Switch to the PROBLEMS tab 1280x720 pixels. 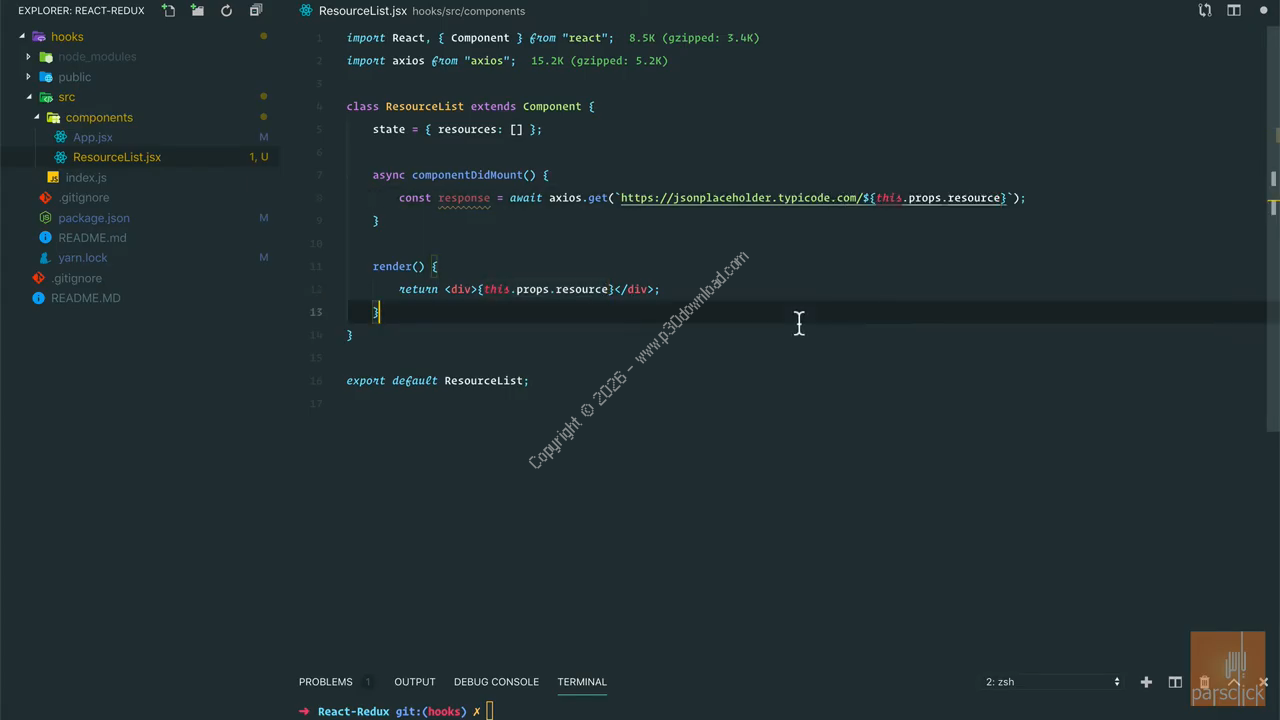pos(325,682)
